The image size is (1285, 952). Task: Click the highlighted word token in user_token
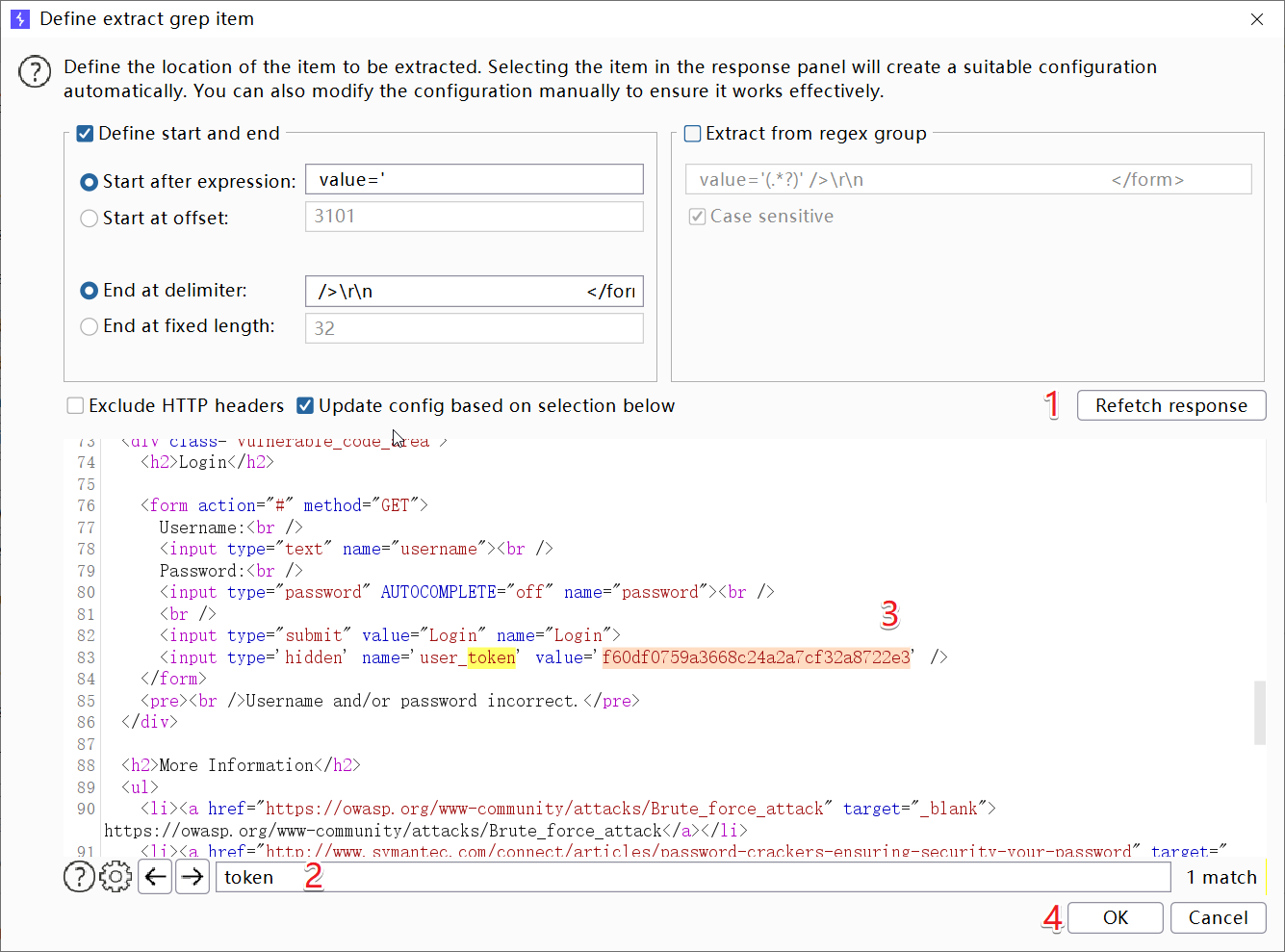coord(492,657)
